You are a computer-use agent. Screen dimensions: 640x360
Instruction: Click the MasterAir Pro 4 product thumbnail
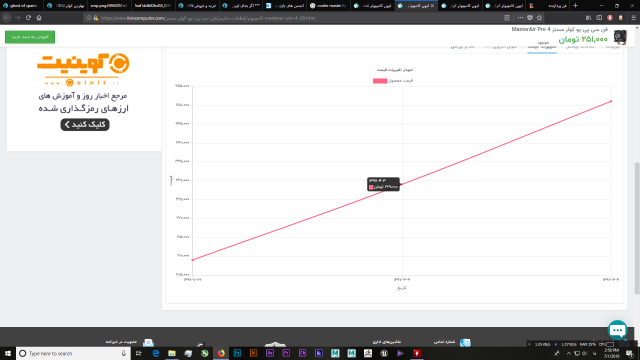tap(620, 37)
